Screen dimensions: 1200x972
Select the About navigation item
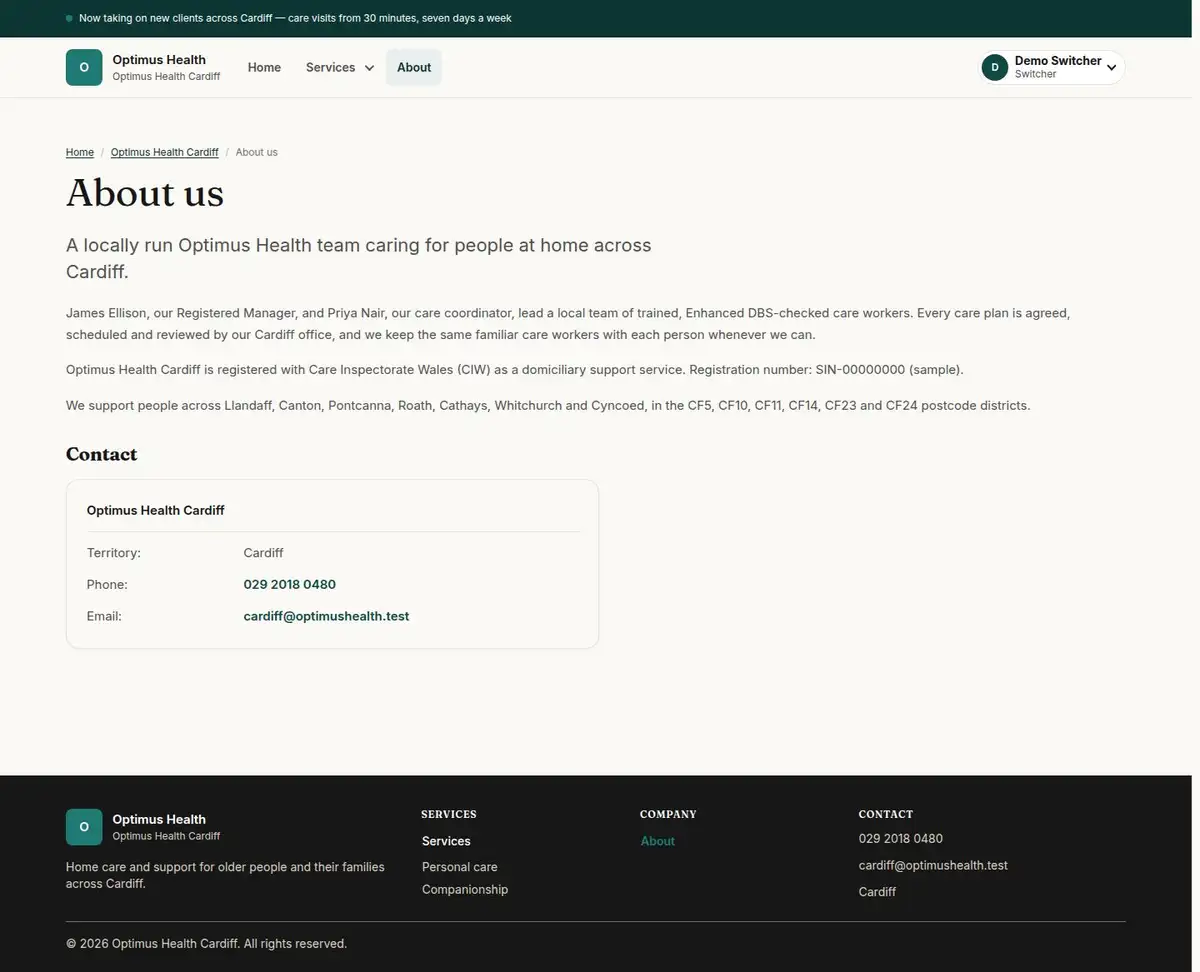pos(414,68)
